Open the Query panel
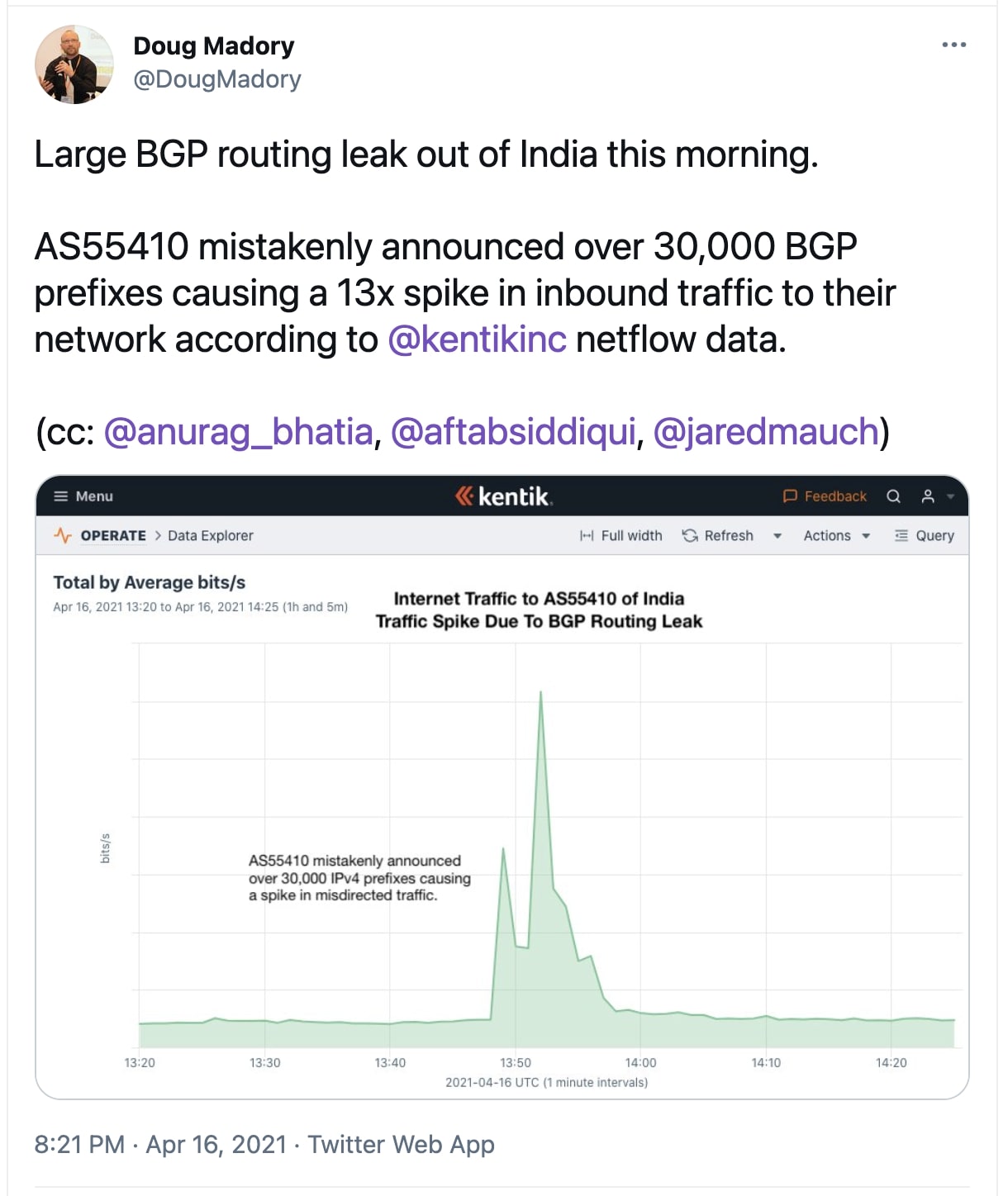 click(925, 535)
